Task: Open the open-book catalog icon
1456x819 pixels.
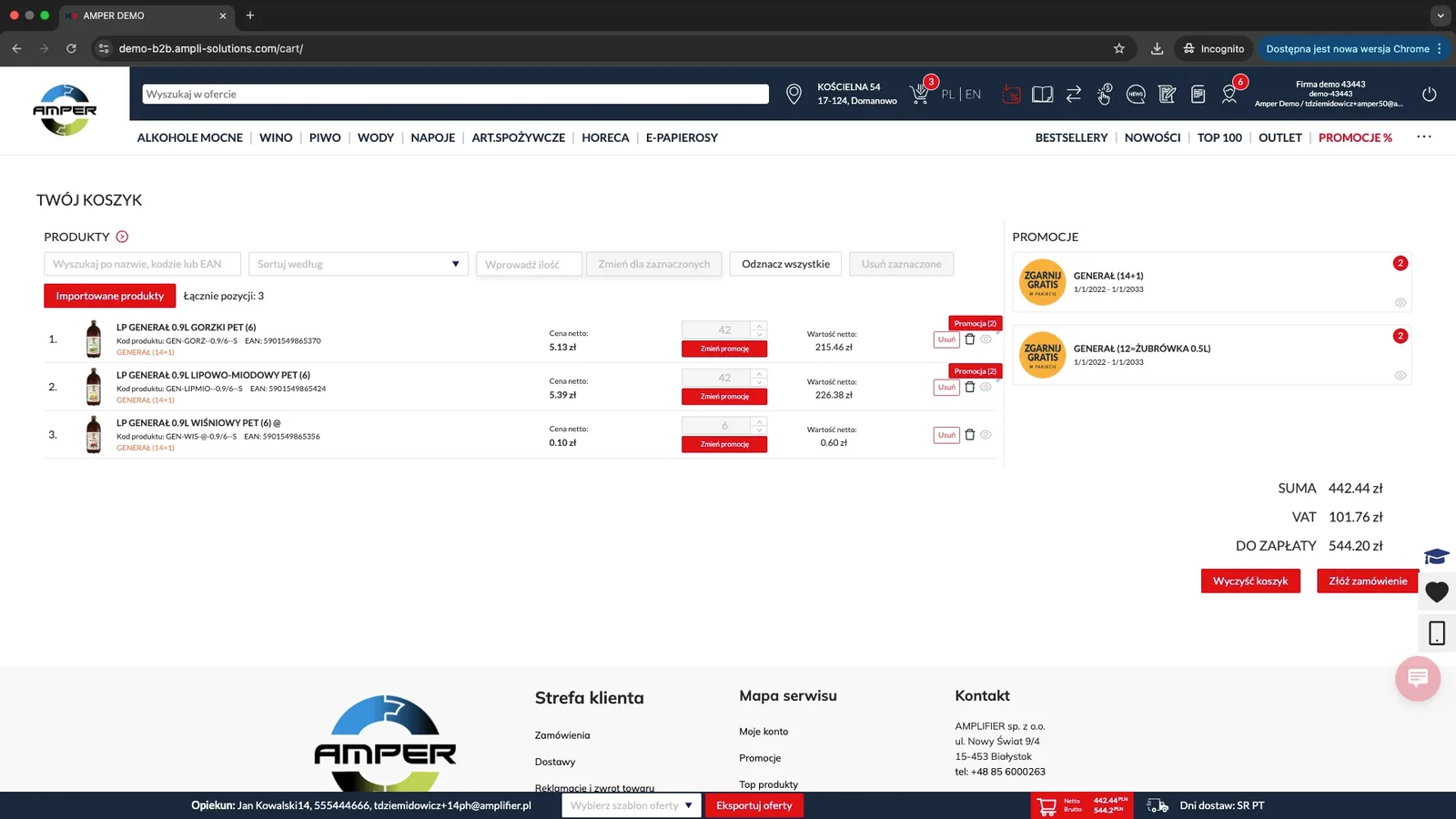Action: [x=1043, y=94]
